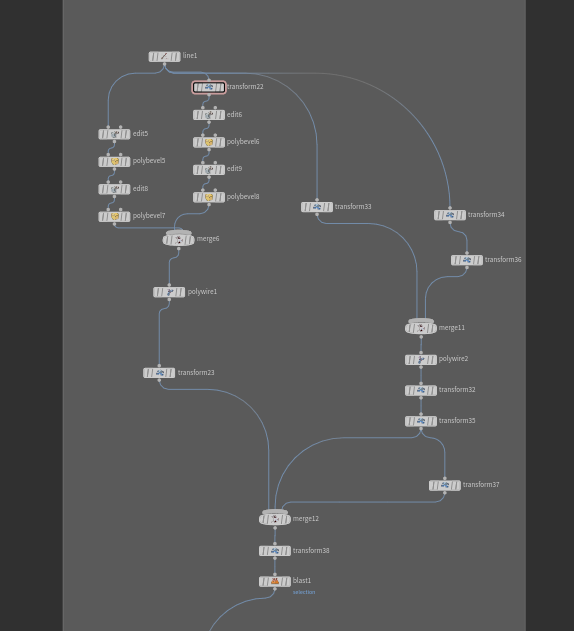Toggle display flag on transform23 node

click(x=172, y=373)
